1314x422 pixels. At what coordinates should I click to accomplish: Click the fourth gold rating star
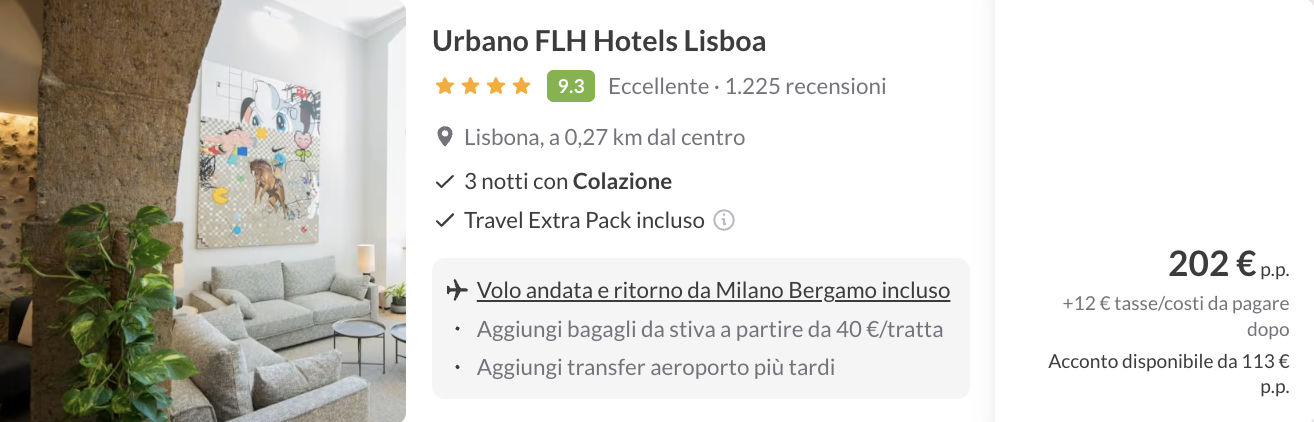(x=521, y=86)
